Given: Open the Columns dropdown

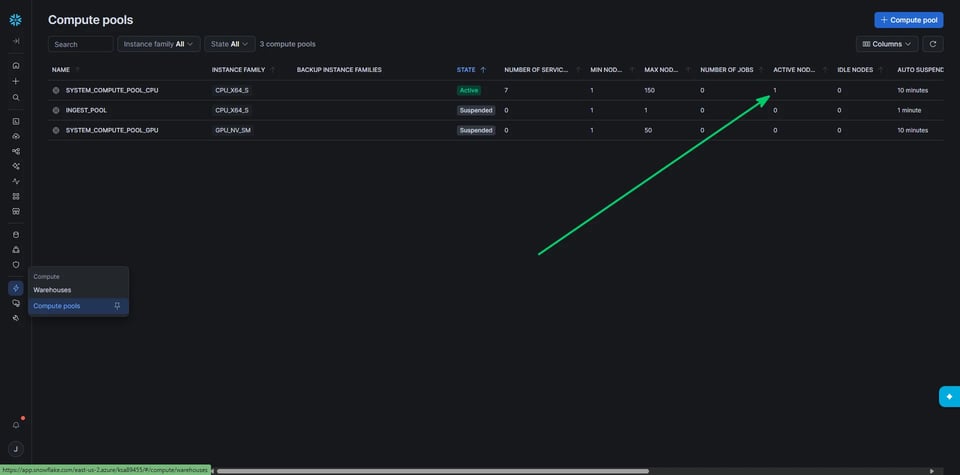Looking at the screenshot, I should pyautogui.click(x=887, y=44).
